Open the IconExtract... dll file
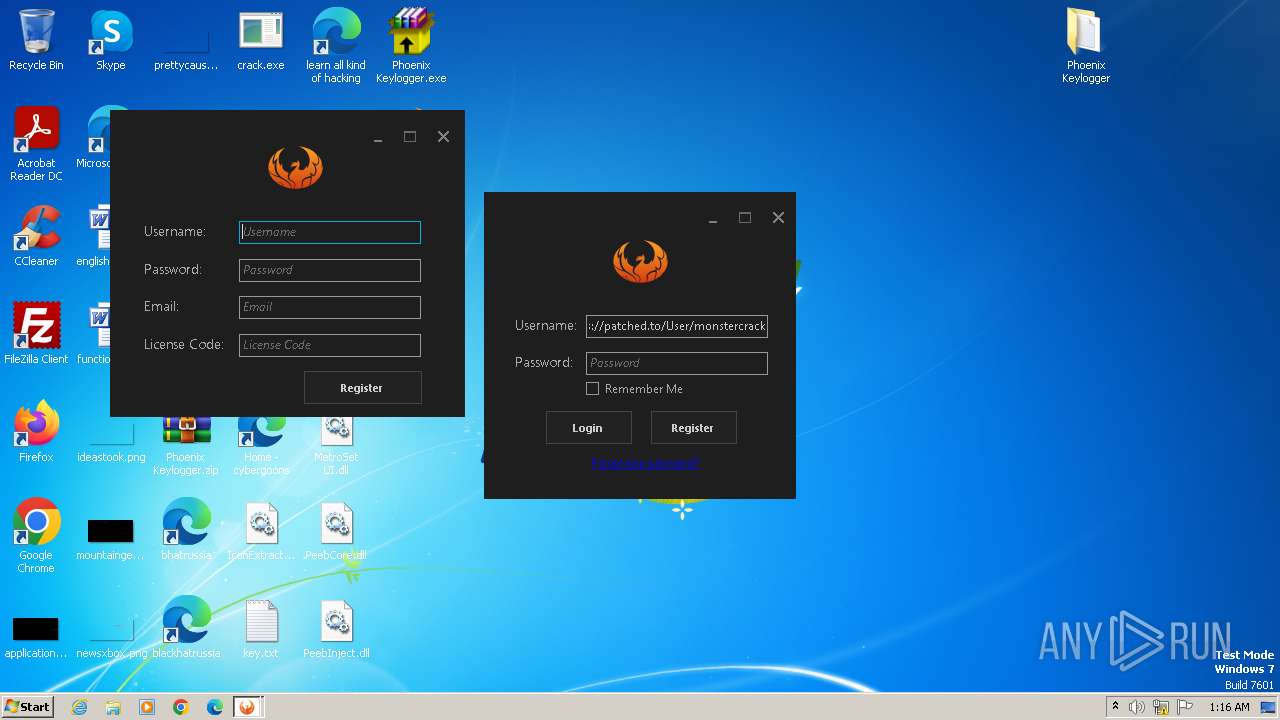Screen dimensions: 1280x720 (261, 529)
